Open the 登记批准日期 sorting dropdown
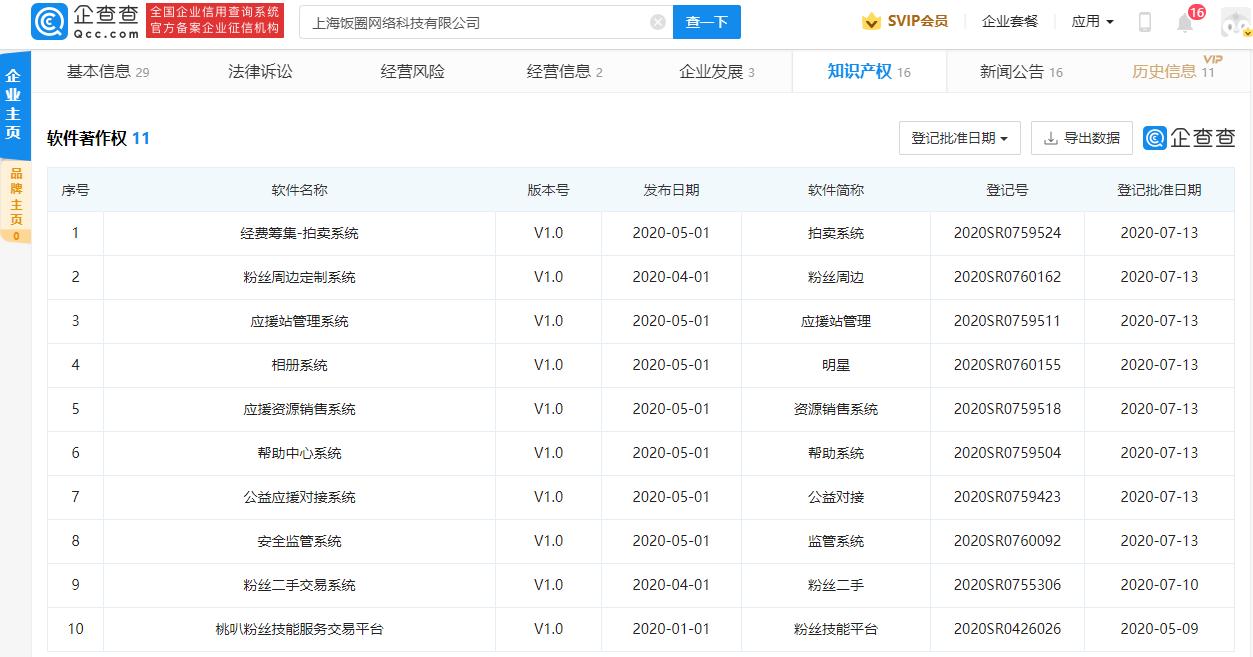Viewport: 1253px width, 657px height. point(958,138)
